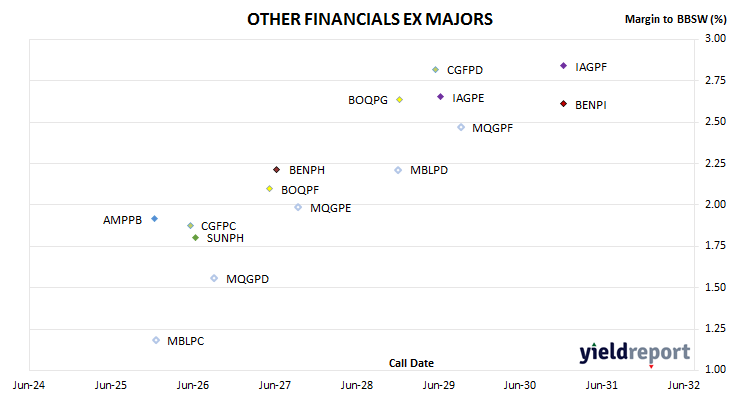Image resolution: width=730 pixels, height=399 pixels.
Task: Click the chart title Other Financials Ex Majors
Action: click(x=370, y=20)
